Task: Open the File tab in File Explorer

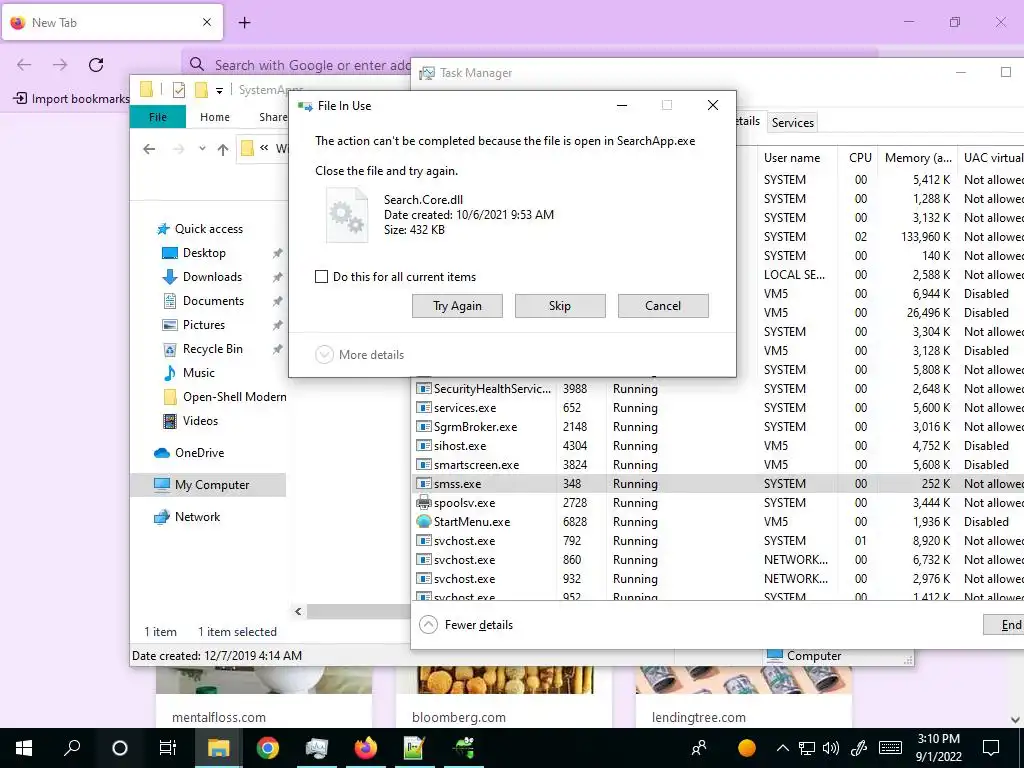Action: coord(158,117)
